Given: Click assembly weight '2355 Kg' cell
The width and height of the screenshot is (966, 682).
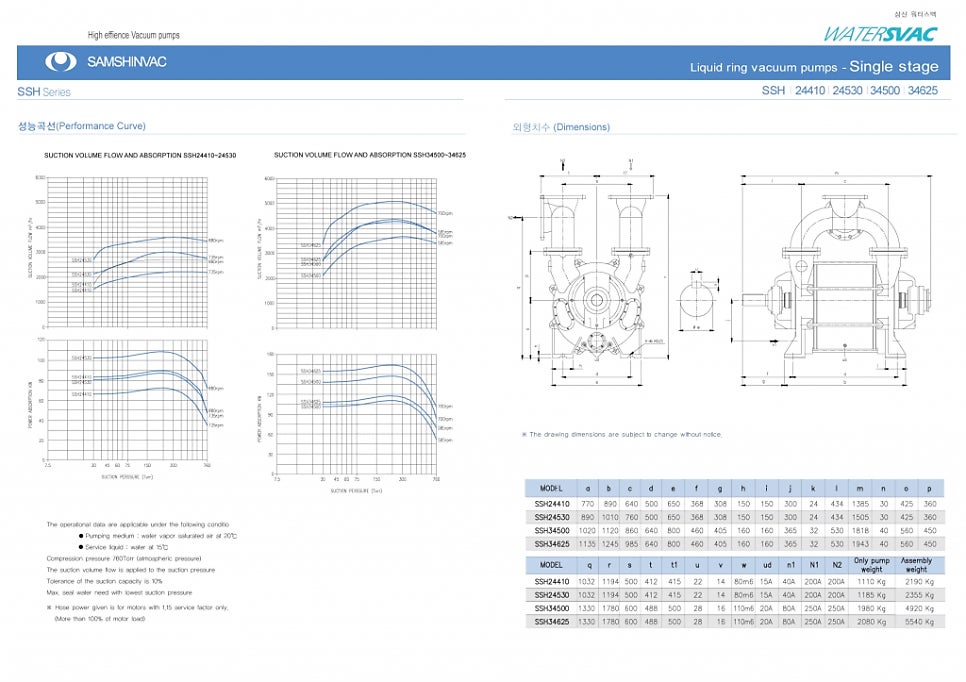Looking at the screenshot, I should (x=919, y=595).
